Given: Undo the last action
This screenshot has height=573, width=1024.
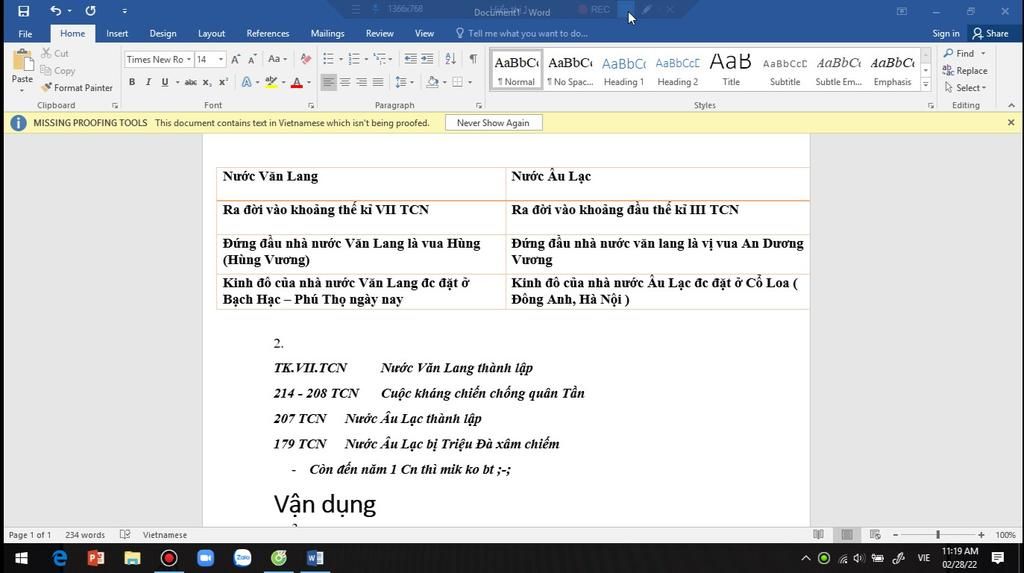Looking at the screenshot, I should [x=56, y=11].
